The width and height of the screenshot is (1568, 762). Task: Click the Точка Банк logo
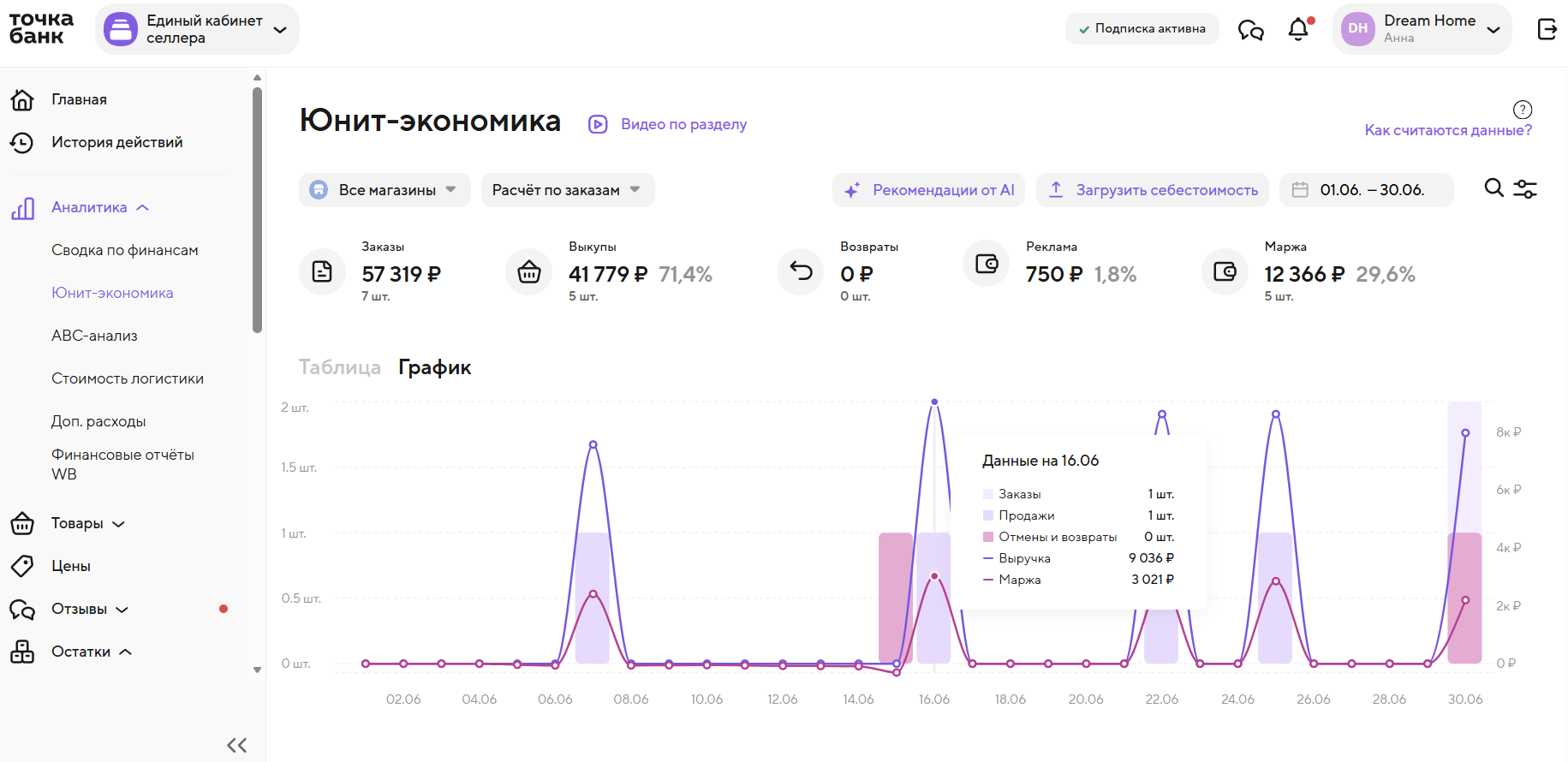(x=41, y=28)
